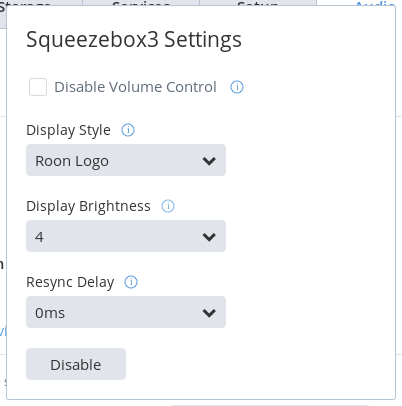Open the Display Style dropdown showing Roon Logo
This screenshot has height=406, width=402.
(x=126, y=160)
